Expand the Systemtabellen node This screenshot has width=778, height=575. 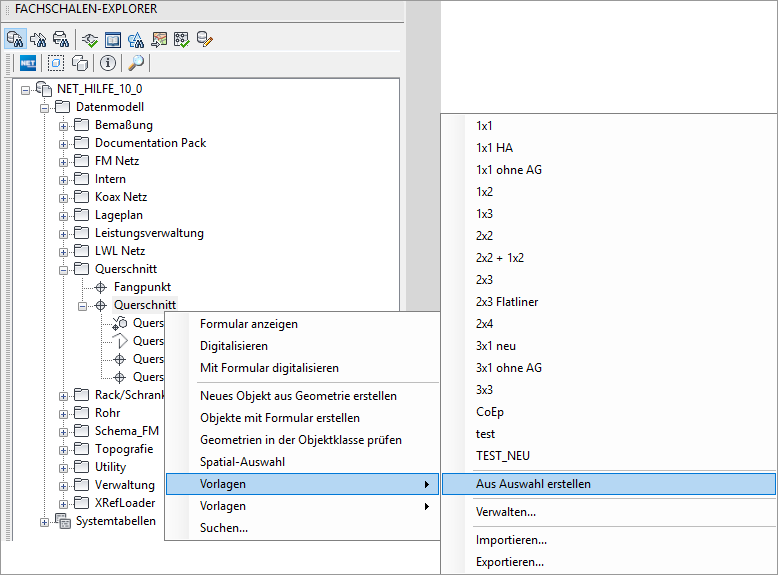pos(45,521)
